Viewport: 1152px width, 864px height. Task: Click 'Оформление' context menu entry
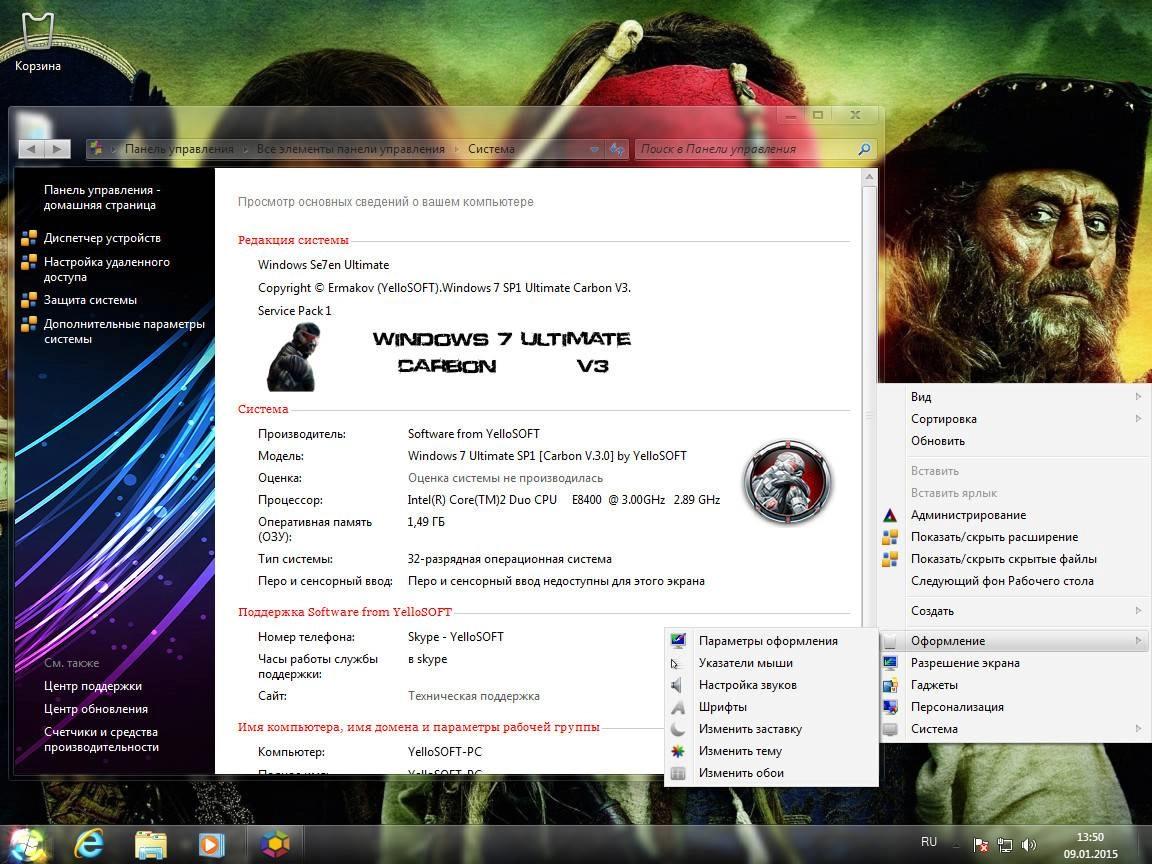(x=1014, y=641)
